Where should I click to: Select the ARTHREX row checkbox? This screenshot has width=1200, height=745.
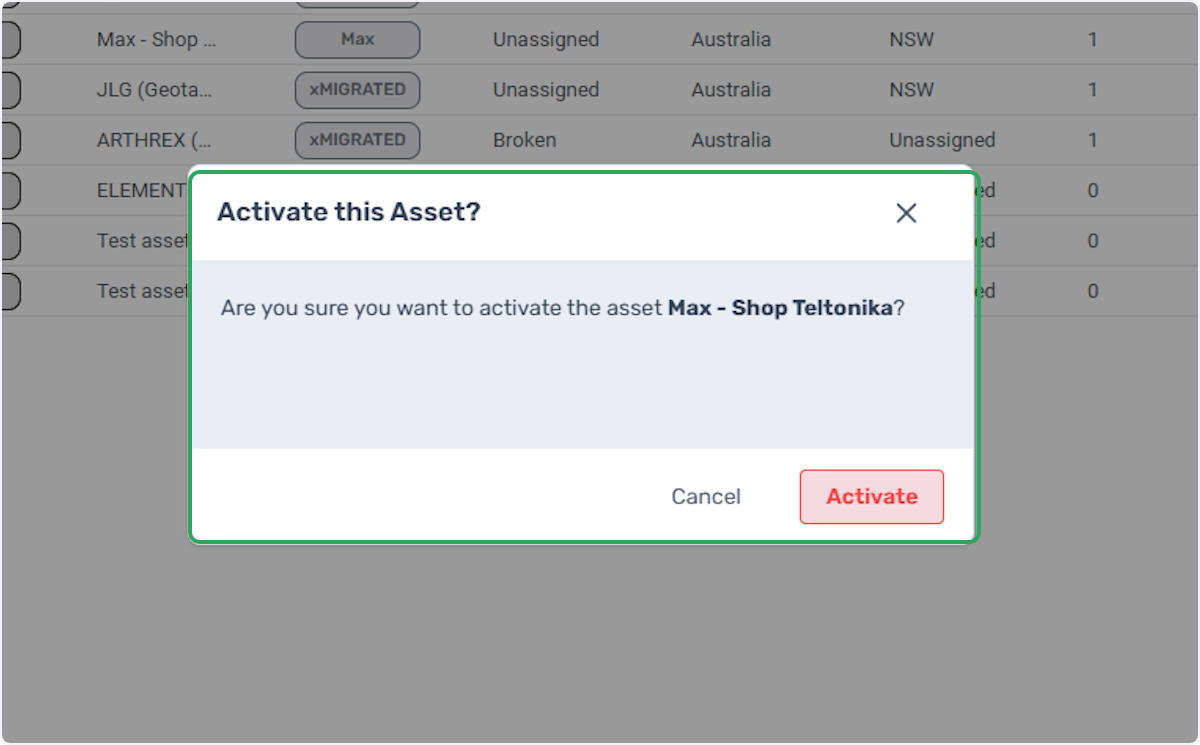pyautogui.click(x=9, y=140)
